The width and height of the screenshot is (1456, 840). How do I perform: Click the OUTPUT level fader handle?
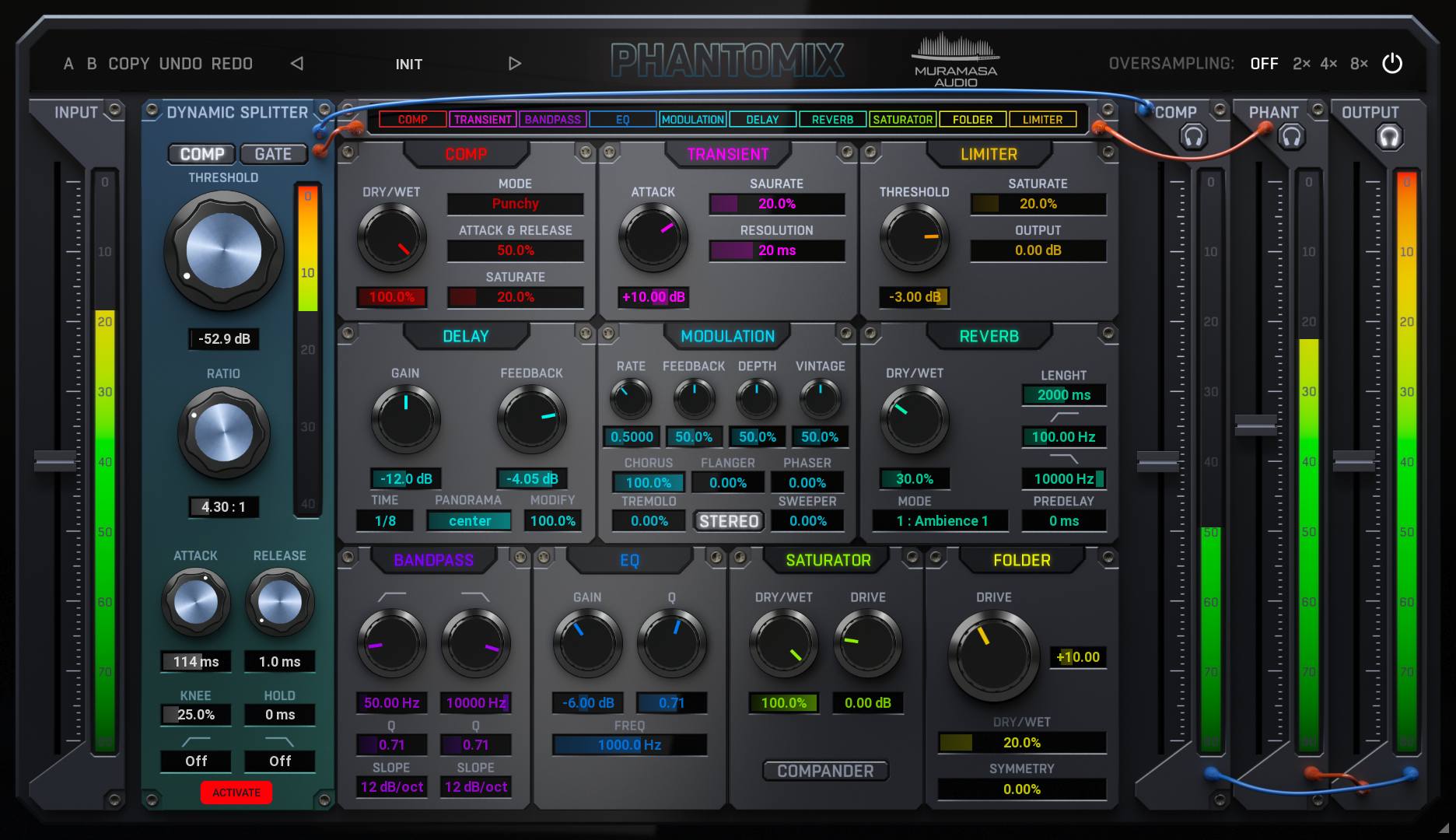[x=1354, y=460]
